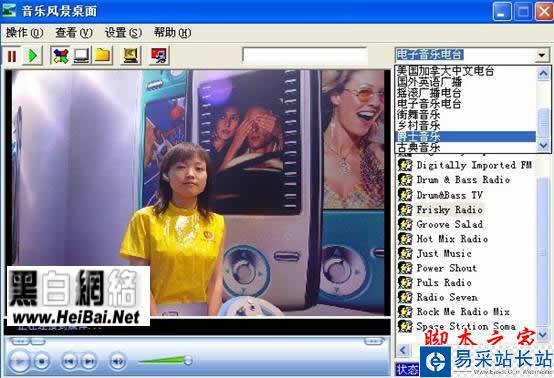Viewport: 554px width, 378px height.
Task: Click the icon beside Frisky Radio
Action: point(405,209)
